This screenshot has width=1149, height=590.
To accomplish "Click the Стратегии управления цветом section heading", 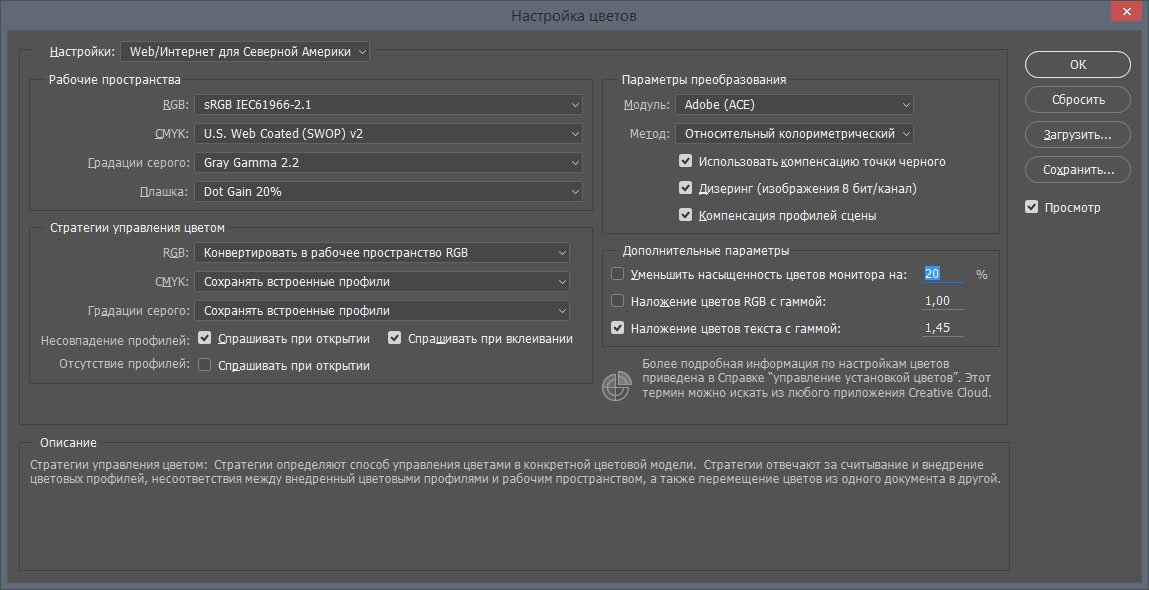I will (x=137, y=228).
